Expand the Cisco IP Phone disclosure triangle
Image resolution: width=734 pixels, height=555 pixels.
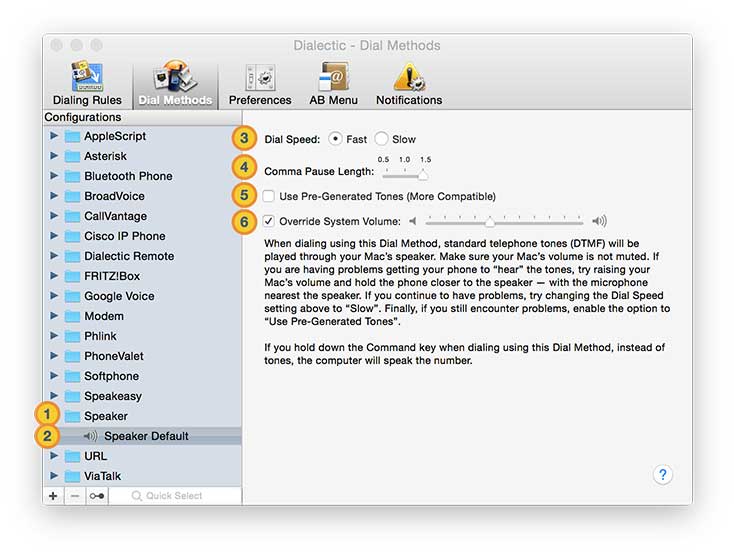click(x=54, y=236)
